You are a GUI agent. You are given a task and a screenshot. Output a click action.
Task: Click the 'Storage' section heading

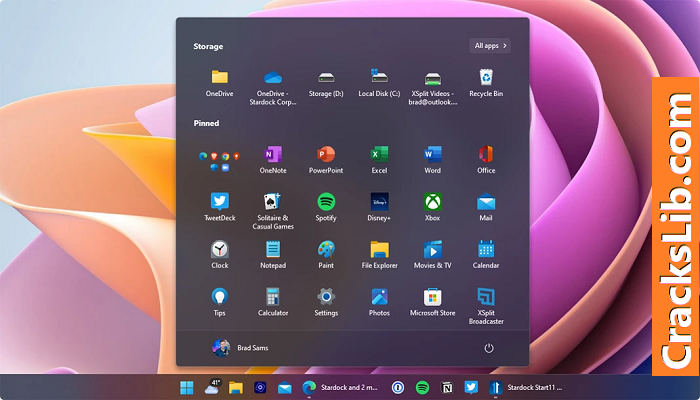(x=208, y=46)
